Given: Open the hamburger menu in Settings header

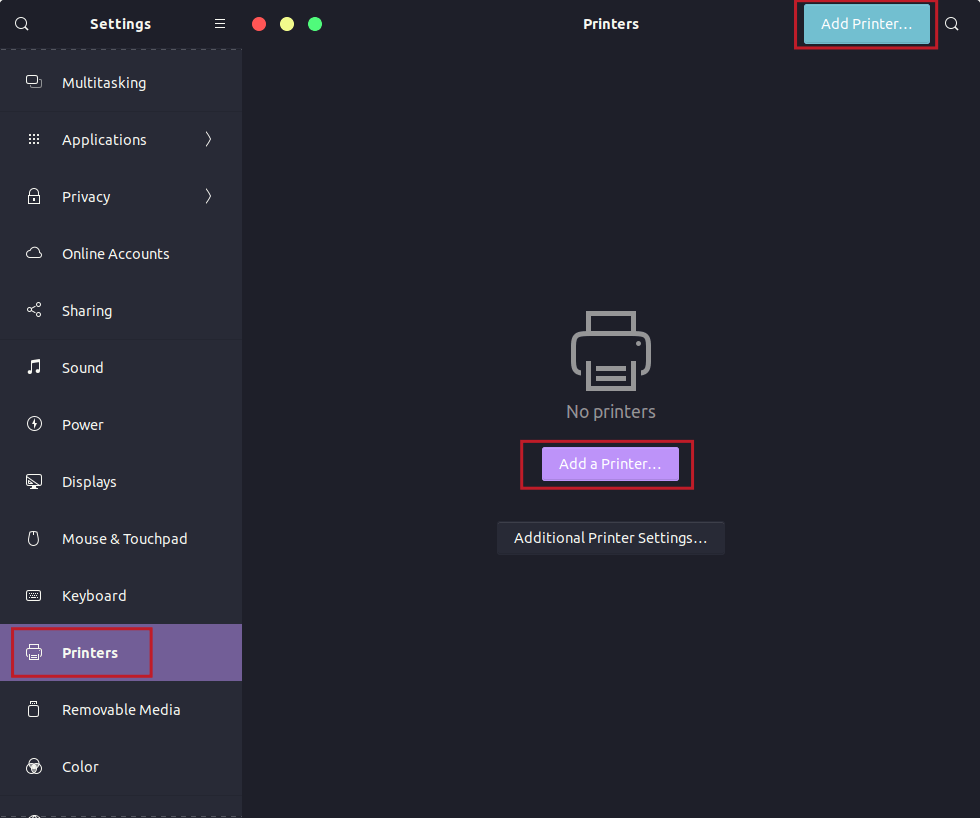Looking at the screenshot, I should click(219, 23).
